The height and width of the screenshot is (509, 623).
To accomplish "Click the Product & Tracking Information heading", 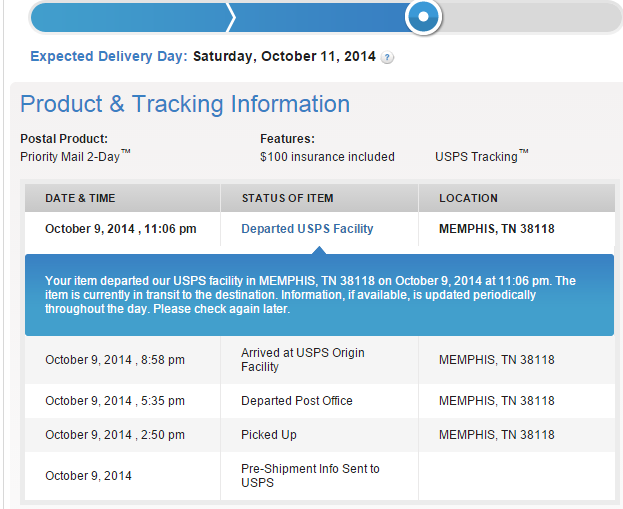I will coord(185,104).
